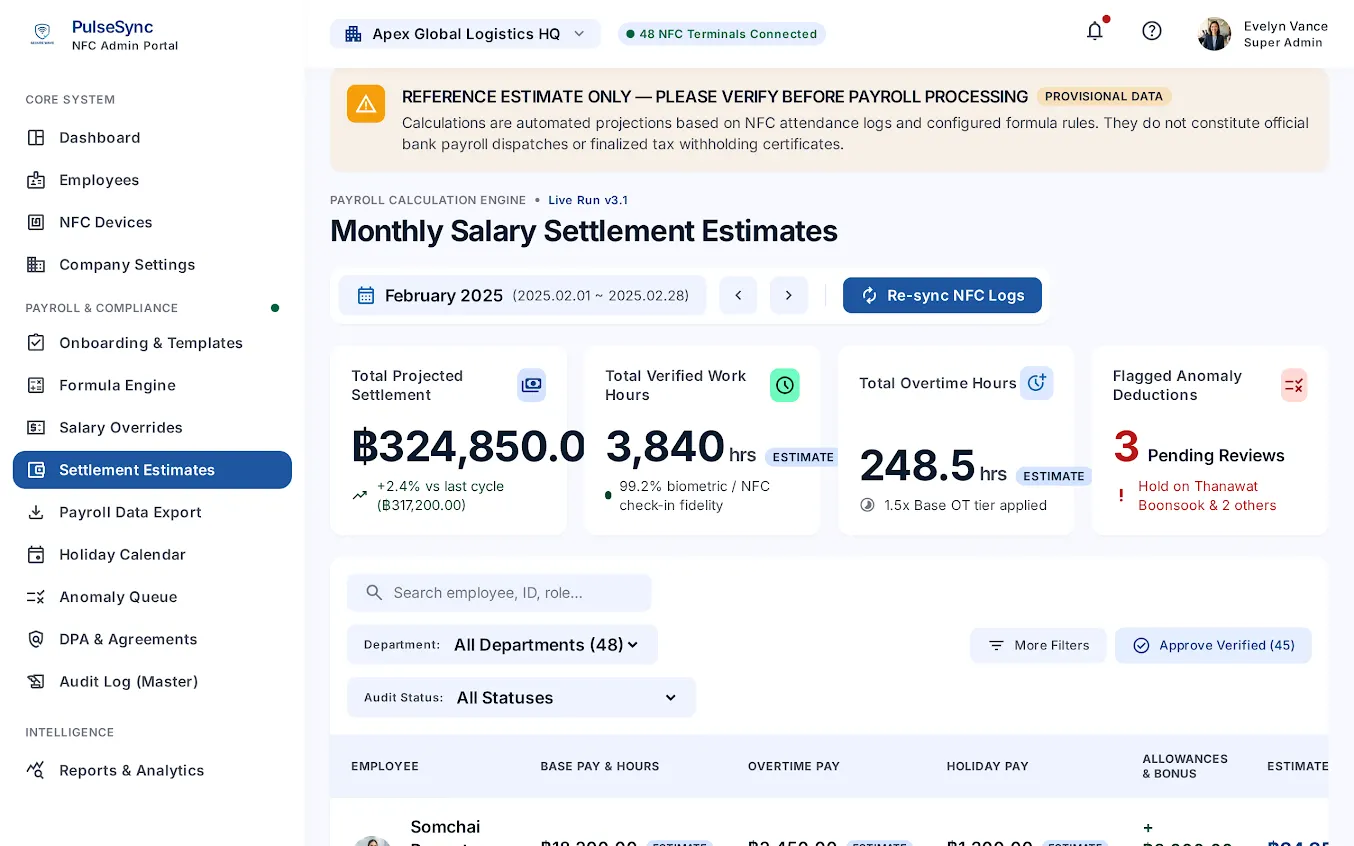This screenshot has width=1354, height=846.
Task: Go to Employees in the sidebar
Action: pyautogui.click(x=152, y=180)
